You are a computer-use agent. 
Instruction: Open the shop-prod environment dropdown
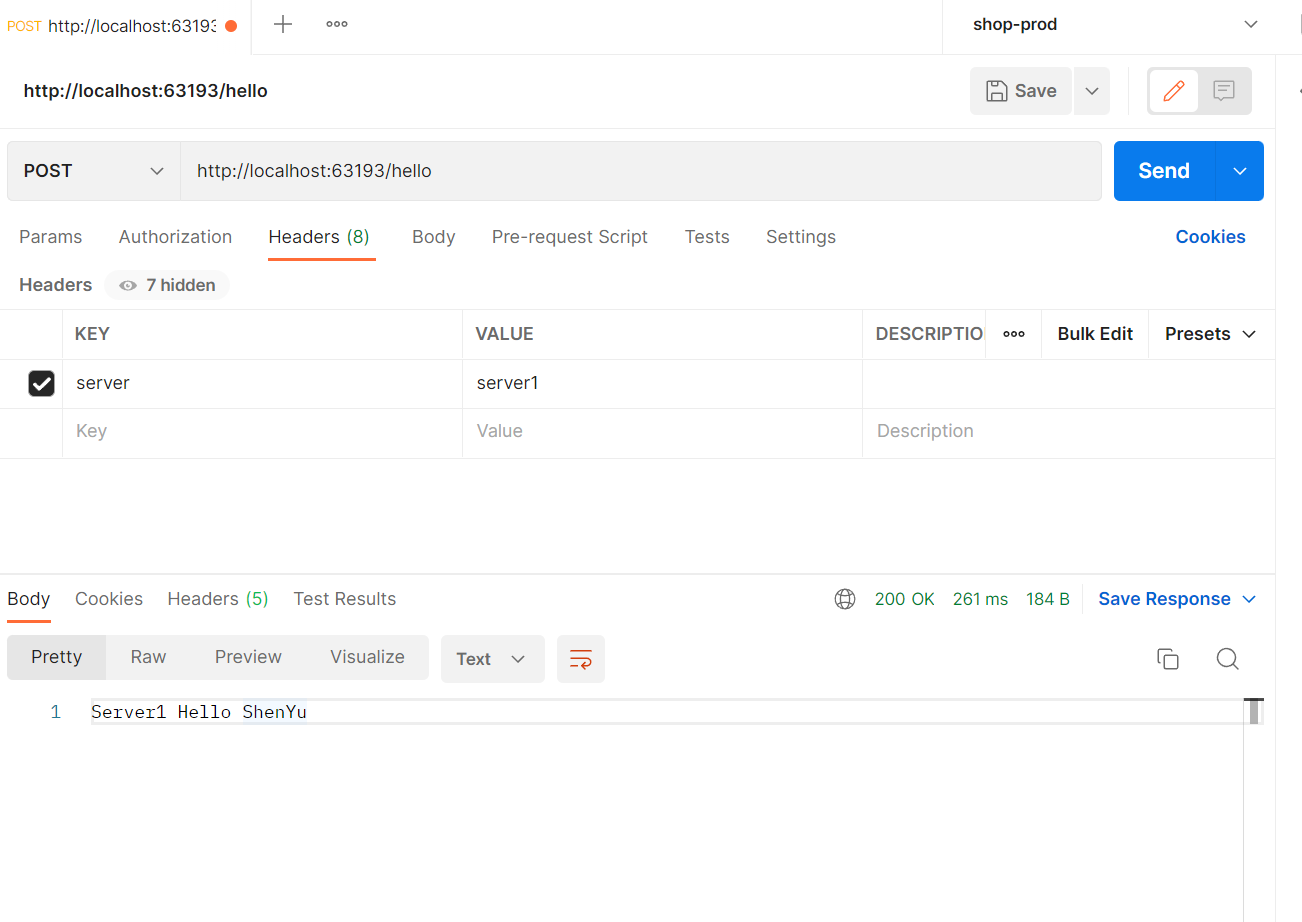click(1114, 25)
